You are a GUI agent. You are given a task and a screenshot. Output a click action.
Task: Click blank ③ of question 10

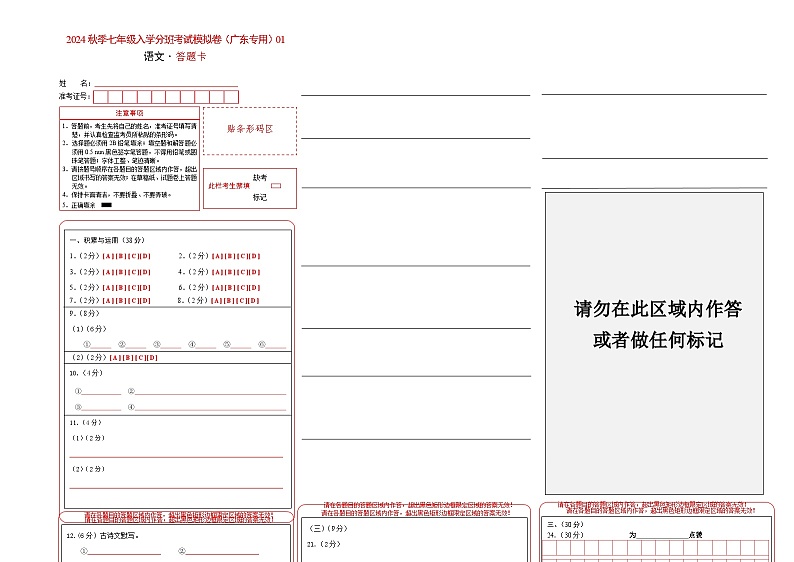pos(101,407)
